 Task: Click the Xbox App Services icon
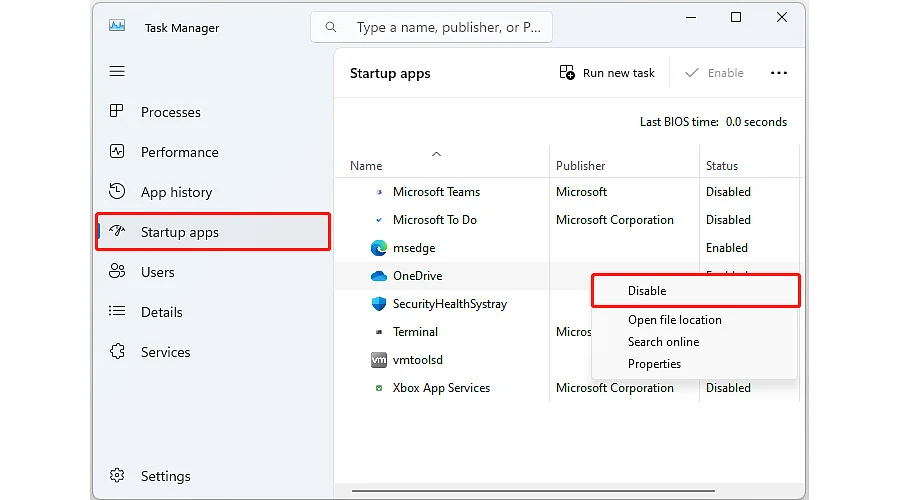pyautogui.click(x=379, y=388)
